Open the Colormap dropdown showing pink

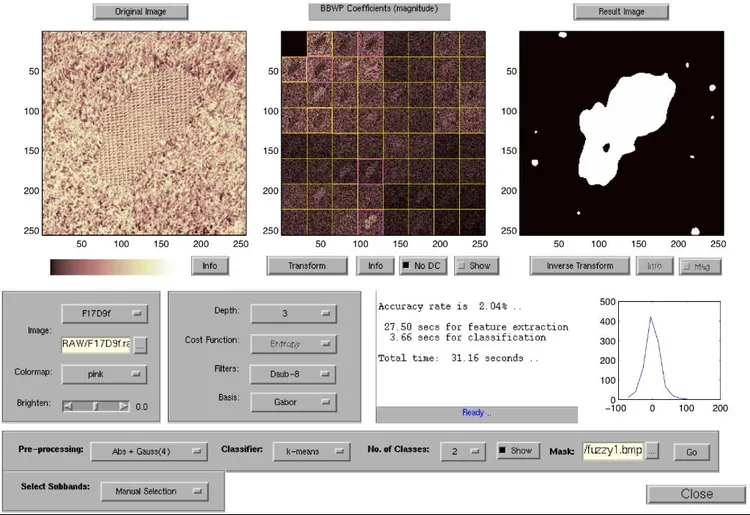pyautogui.click(x=104, y=375)
